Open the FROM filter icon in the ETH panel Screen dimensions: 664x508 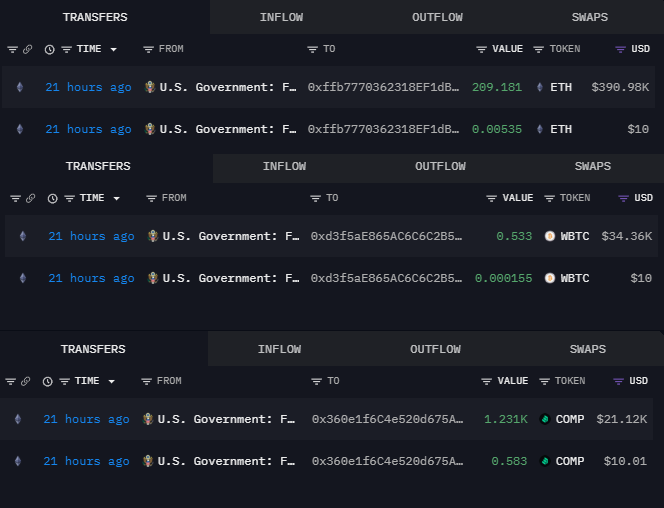tap(148, 50)
